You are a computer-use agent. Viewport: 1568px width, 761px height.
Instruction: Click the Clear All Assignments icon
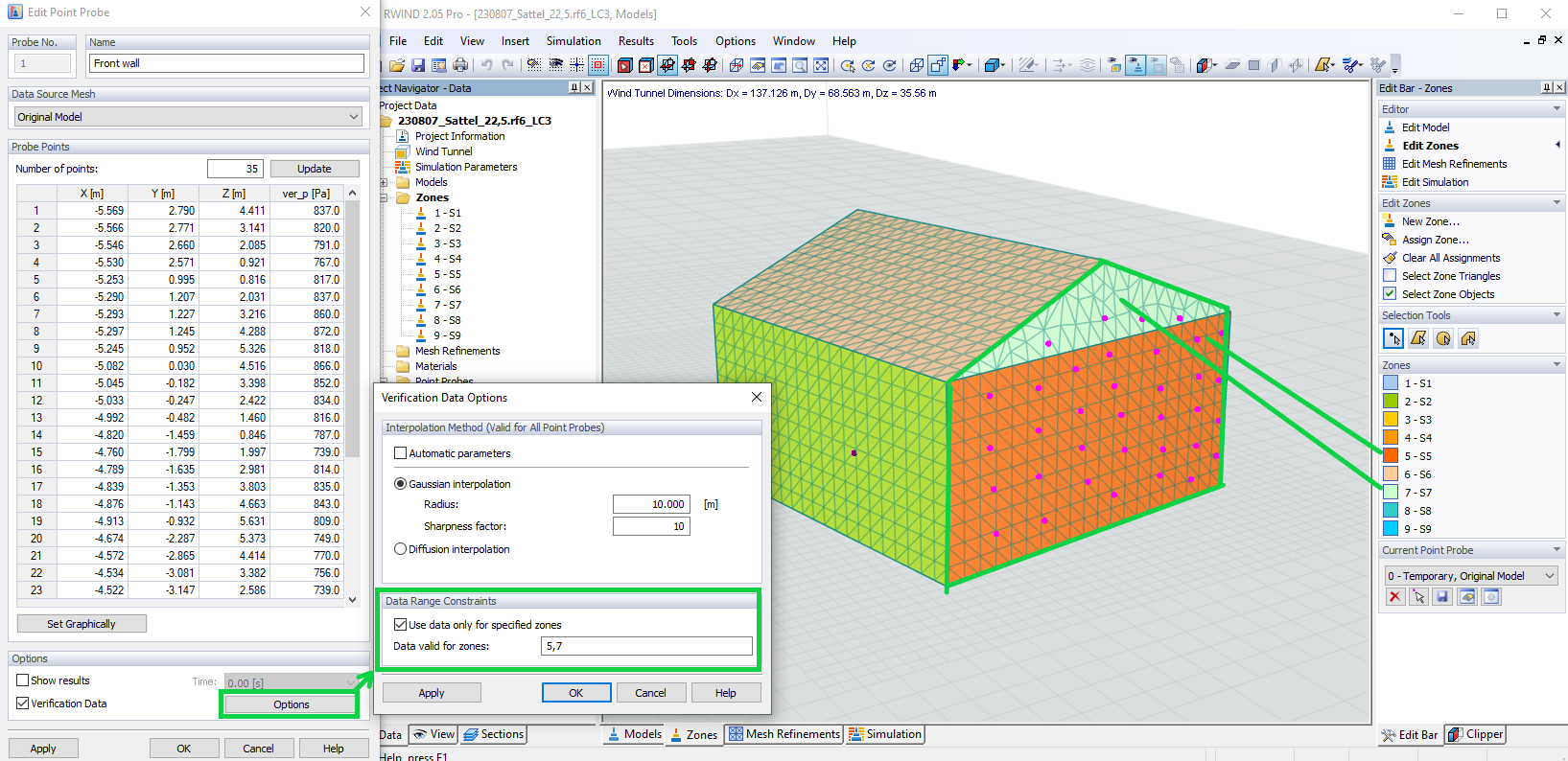[x=1390, y=258]
